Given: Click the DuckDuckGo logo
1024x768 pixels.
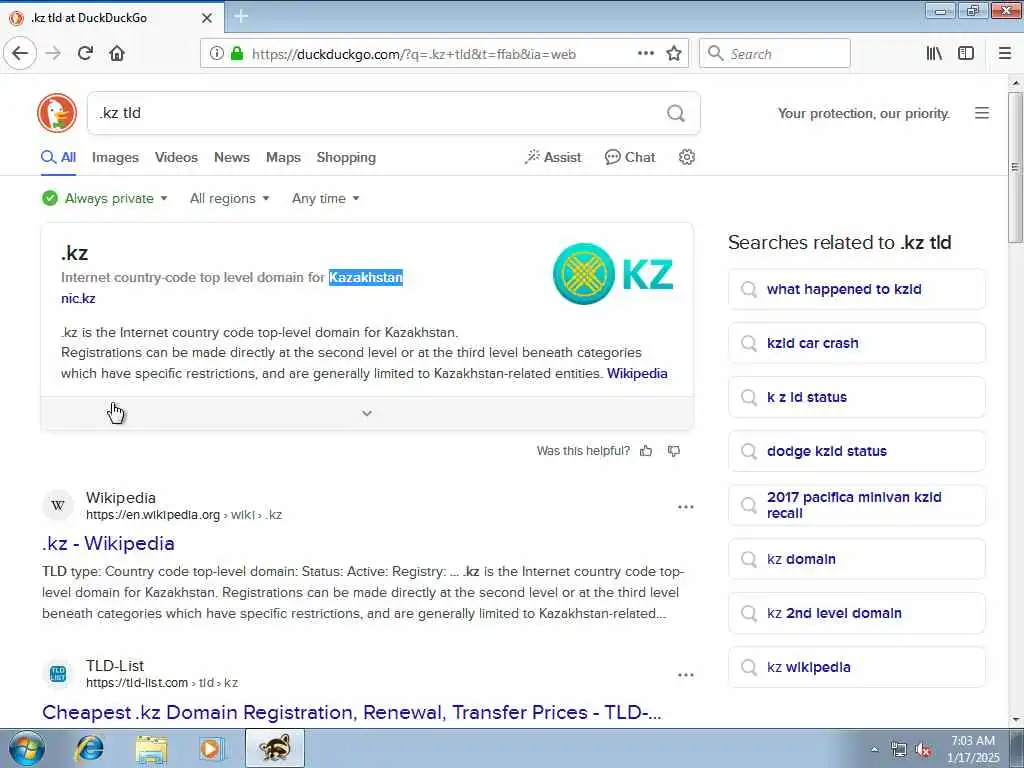Looking at the screenshot, I should click(57, 112).
